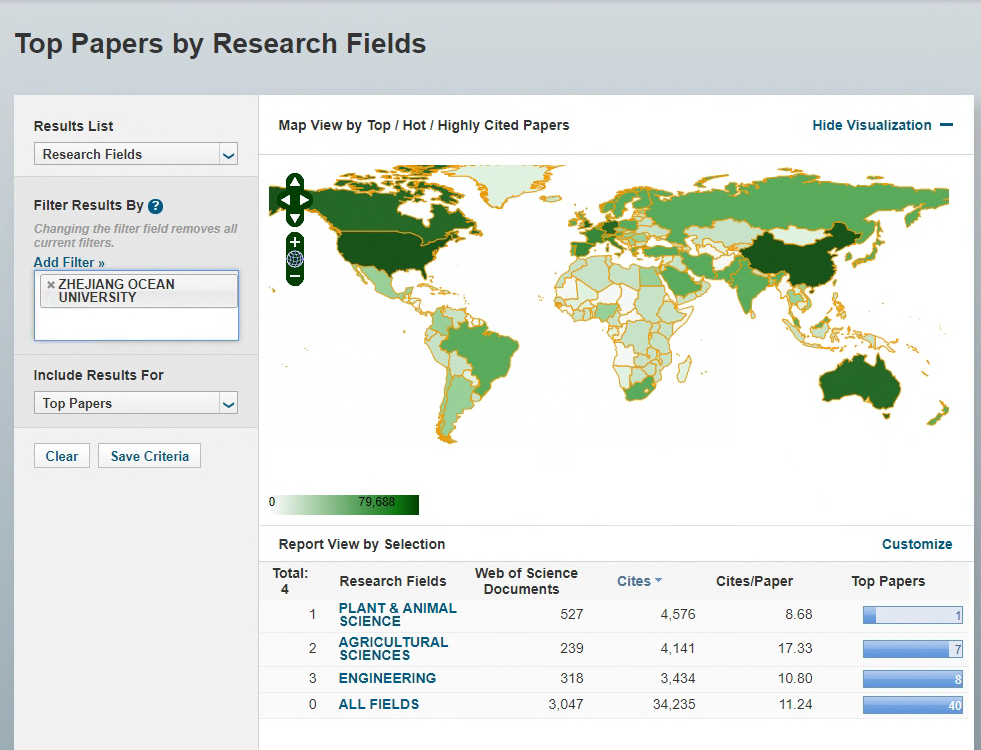Collapse the map via Hide Visualization
The image size is (981, 750).
click(x=882, y=125)
